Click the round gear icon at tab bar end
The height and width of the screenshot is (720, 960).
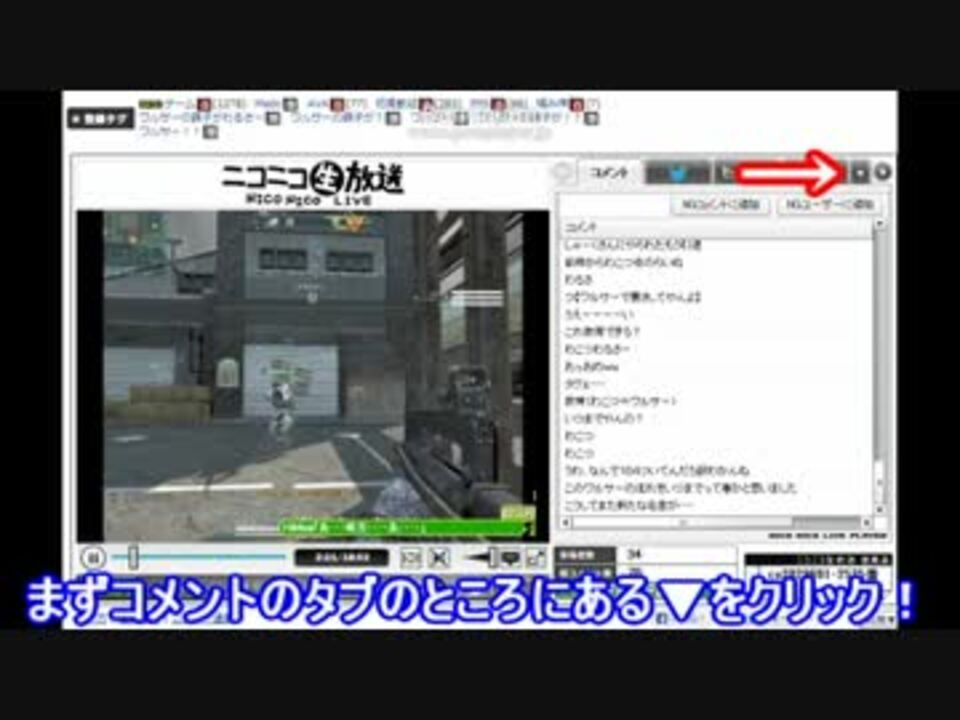point(882,173)
